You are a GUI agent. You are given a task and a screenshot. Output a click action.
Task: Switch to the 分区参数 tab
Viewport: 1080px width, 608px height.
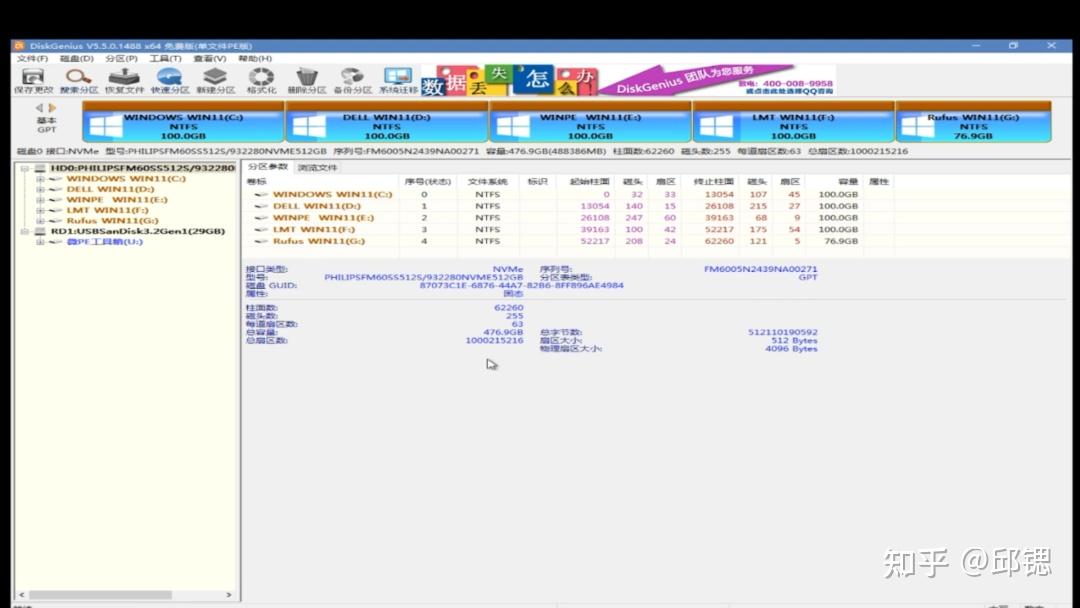click(x=267, y=167)
